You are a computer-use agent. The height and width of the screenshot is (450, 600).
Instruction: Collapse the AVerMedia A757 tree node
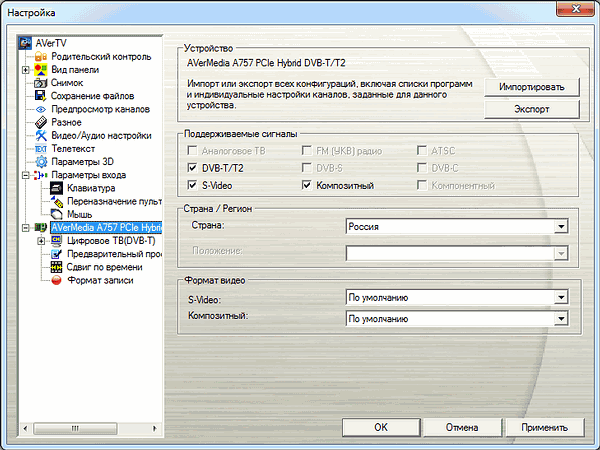coord(26,228)
